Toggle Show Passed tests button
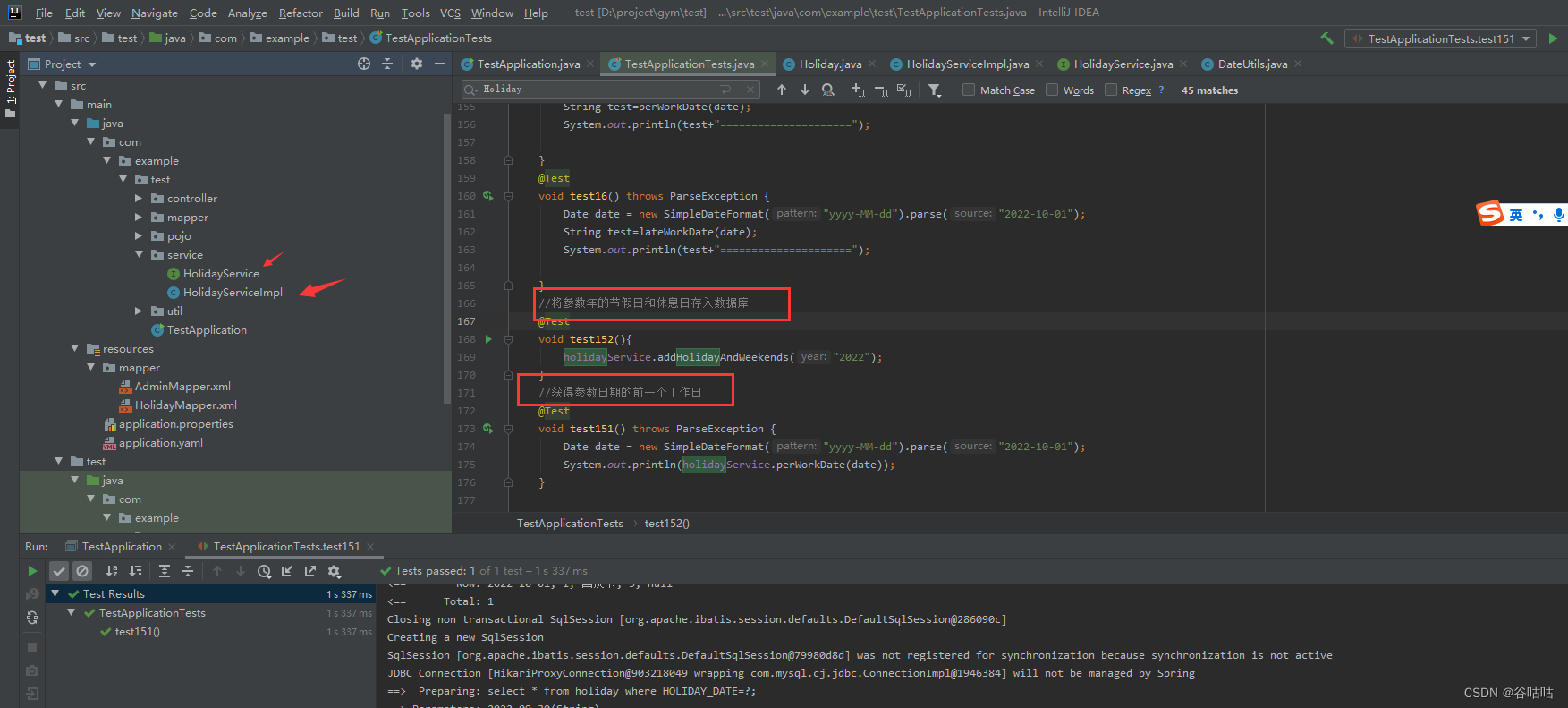Image resolution: width=1568 pixels, height=708 pixels. (59, 571)
